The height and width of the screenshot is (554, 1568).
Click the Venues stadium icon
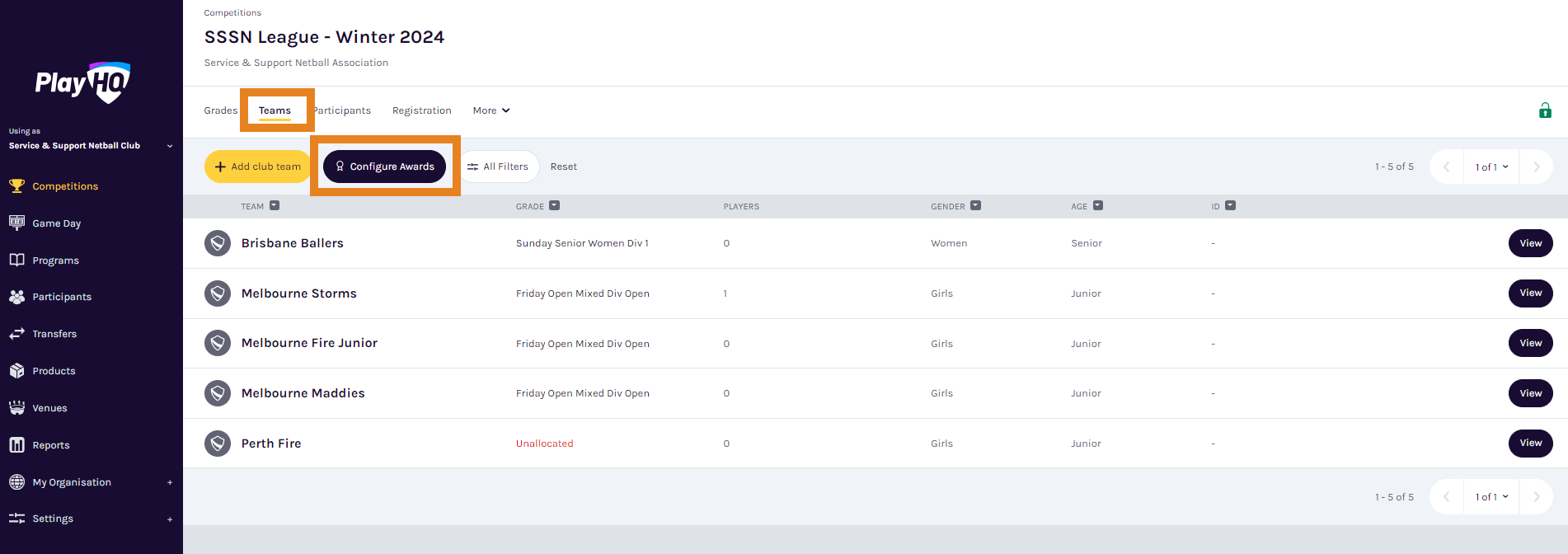(x=16, y=408)
